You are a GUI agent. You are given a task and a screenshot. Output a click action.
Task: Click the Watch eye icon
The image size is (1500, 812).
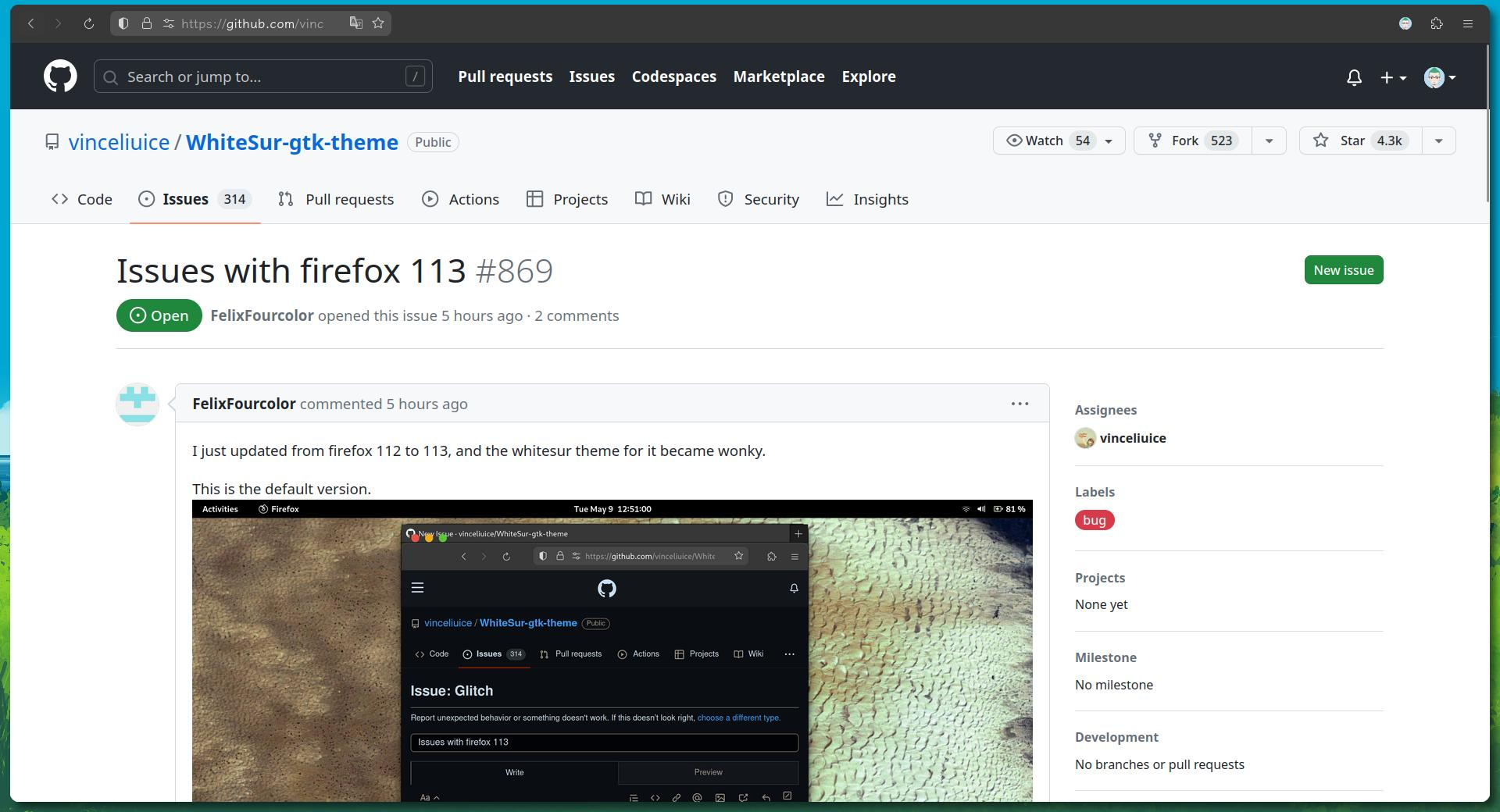tap(1013, 141)
